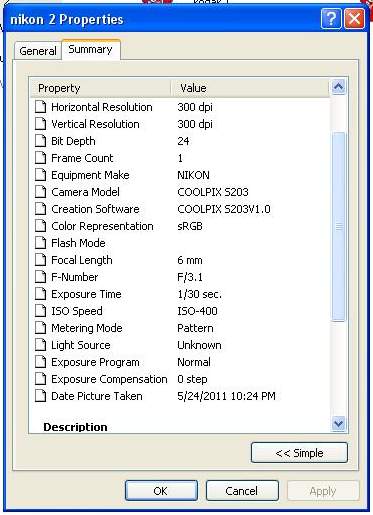Click the scroll down arrow of property list
373x515 pixels.
click(x=338, y=424)
